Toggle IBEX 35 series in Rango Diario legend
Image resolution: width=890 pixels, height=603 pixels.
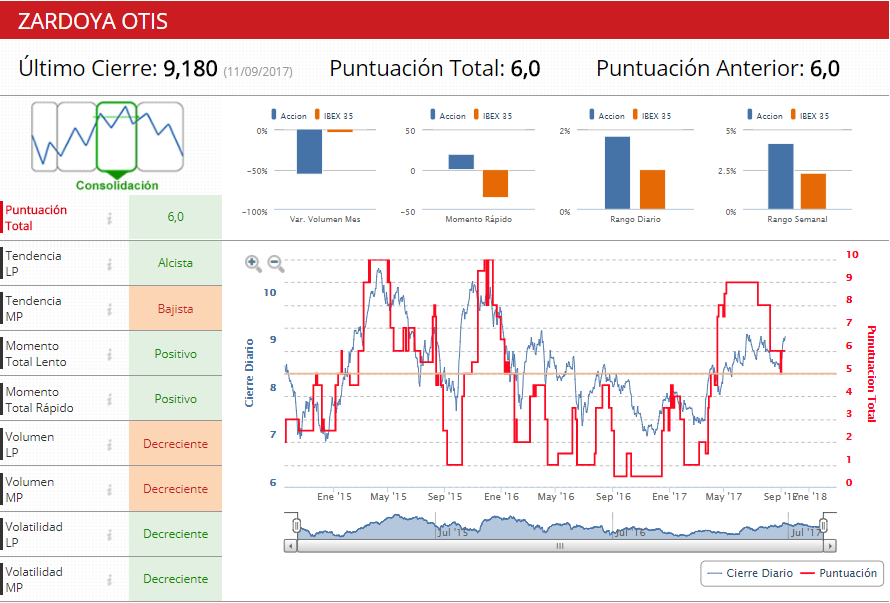[x=652, y=115]
